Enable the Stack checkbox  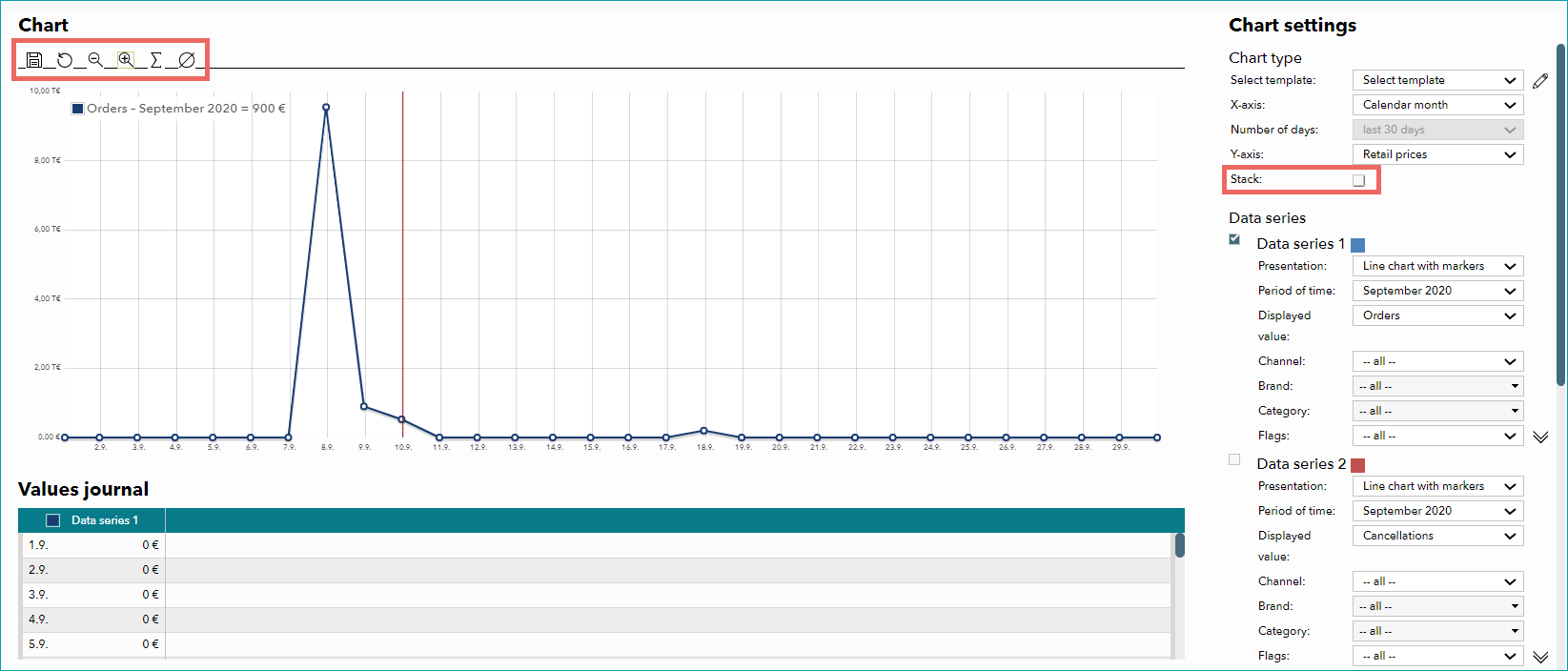pyautogui.click(x=1358, y=180)
